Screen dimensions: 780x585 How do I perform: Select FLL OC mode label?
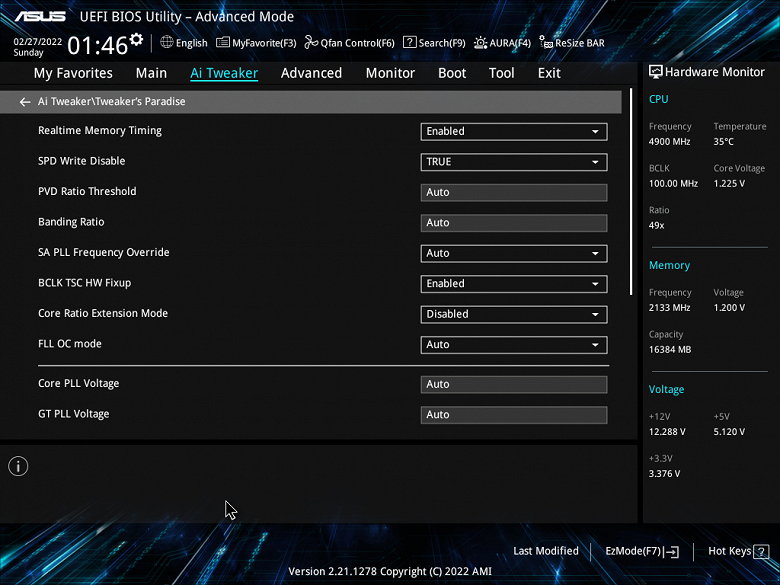click(x=70, y=344)
